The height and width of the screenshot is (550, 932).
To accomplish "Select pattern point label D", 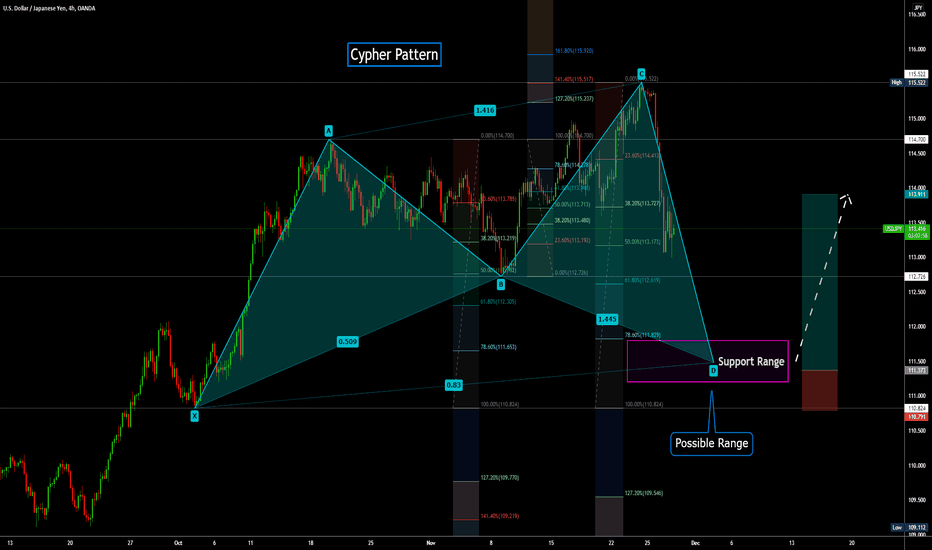I will pyautogui.click(x=713, y=371).
